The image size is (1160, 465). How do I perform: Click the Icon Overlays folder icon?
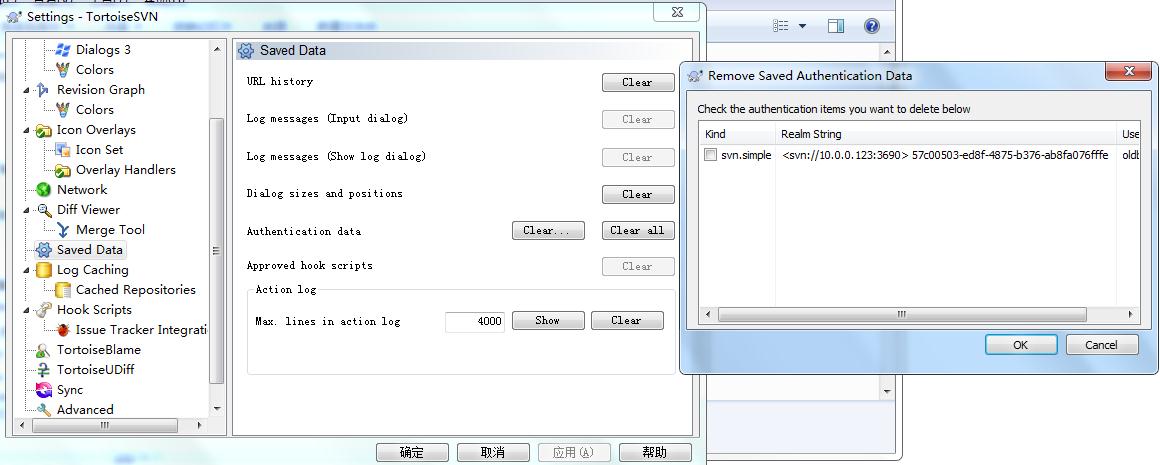(x=44, y=130)
